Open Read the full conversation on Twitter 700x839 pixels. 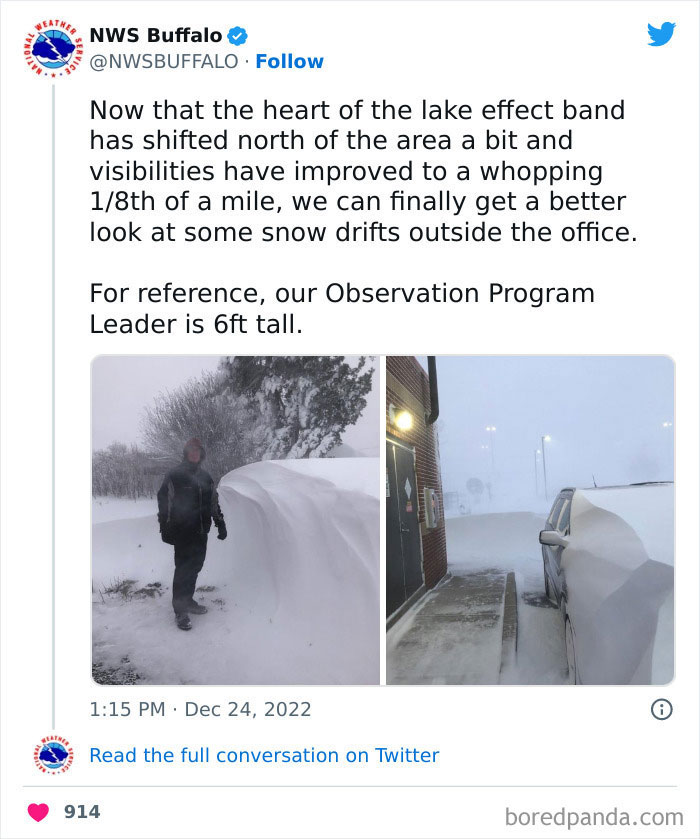coord(265,755)
